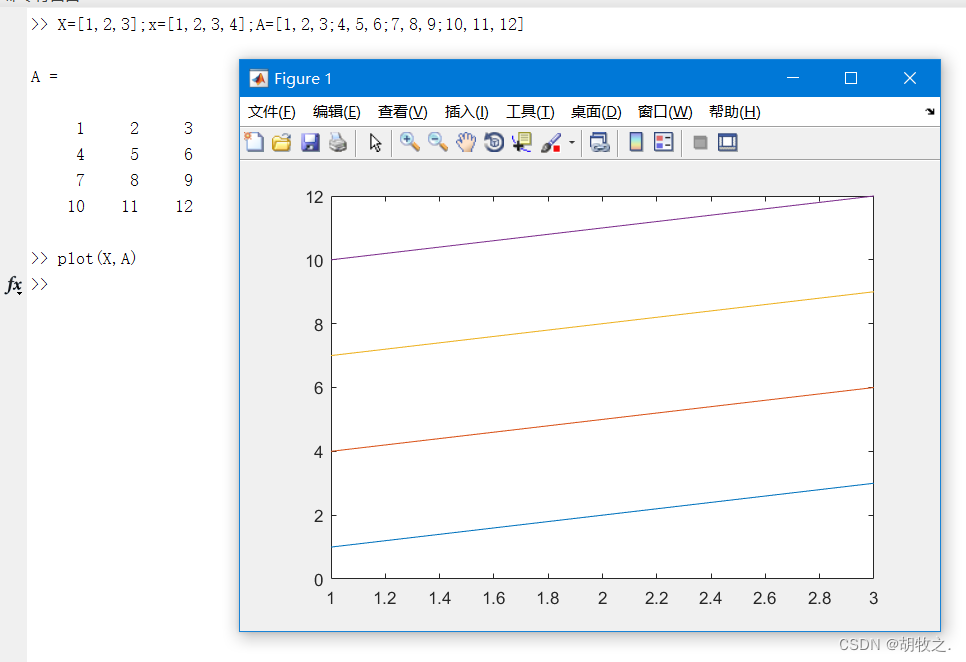
Task: Click the orange line in the plot
Action: pos(603,419)
